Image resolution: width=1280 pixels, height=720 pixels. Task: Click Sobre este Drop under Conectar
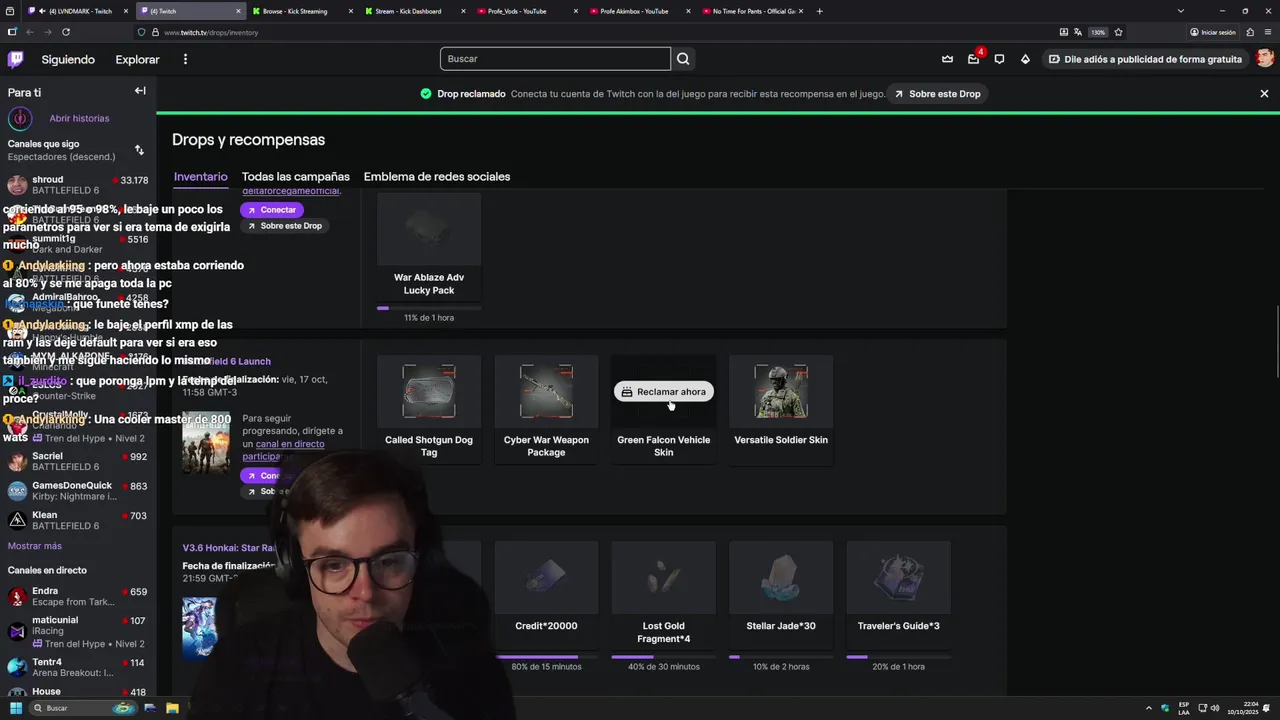[x=284, y=226]
